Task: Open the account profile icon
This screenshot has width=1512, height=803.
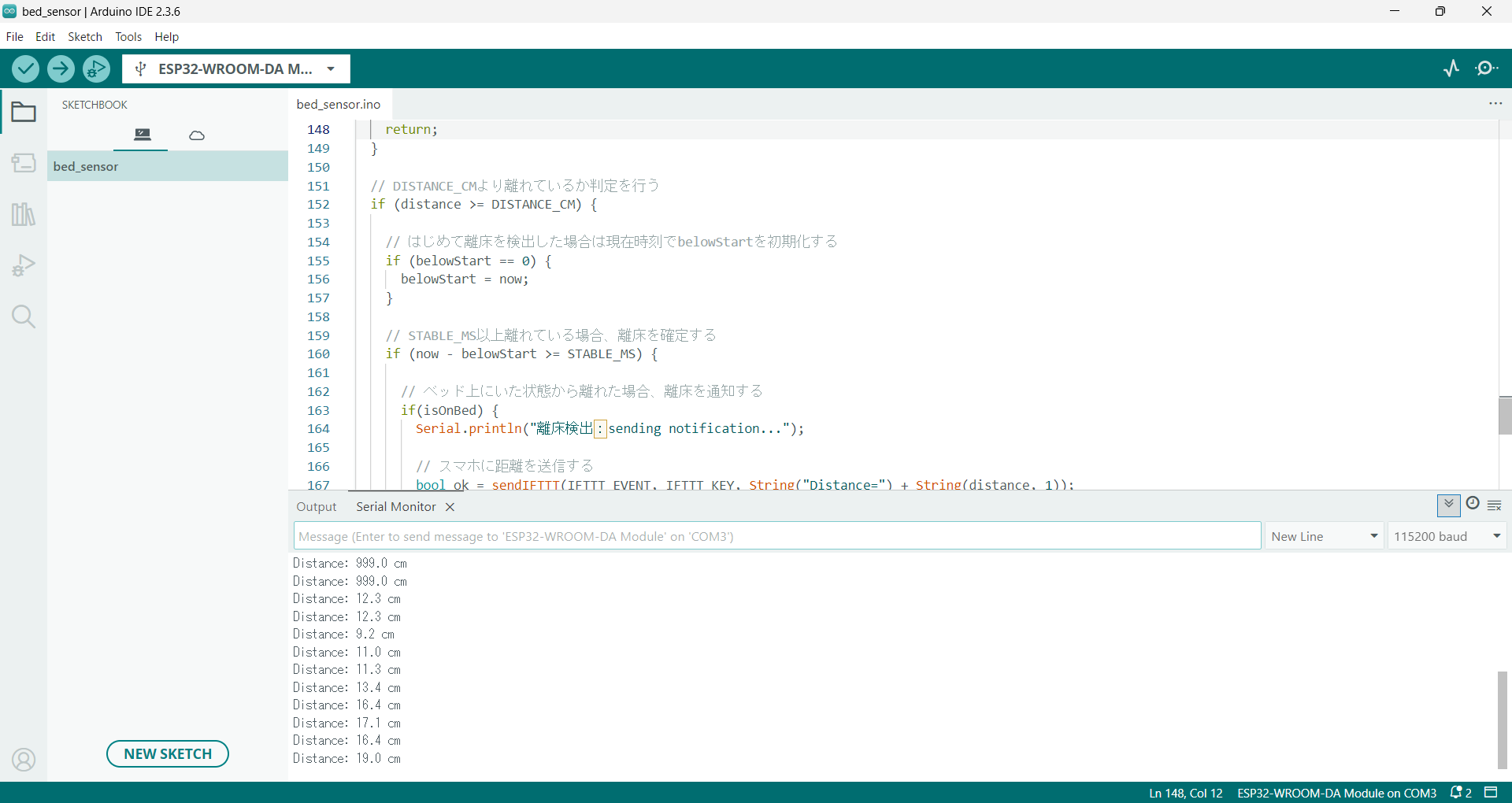Action: click(24, 760)
